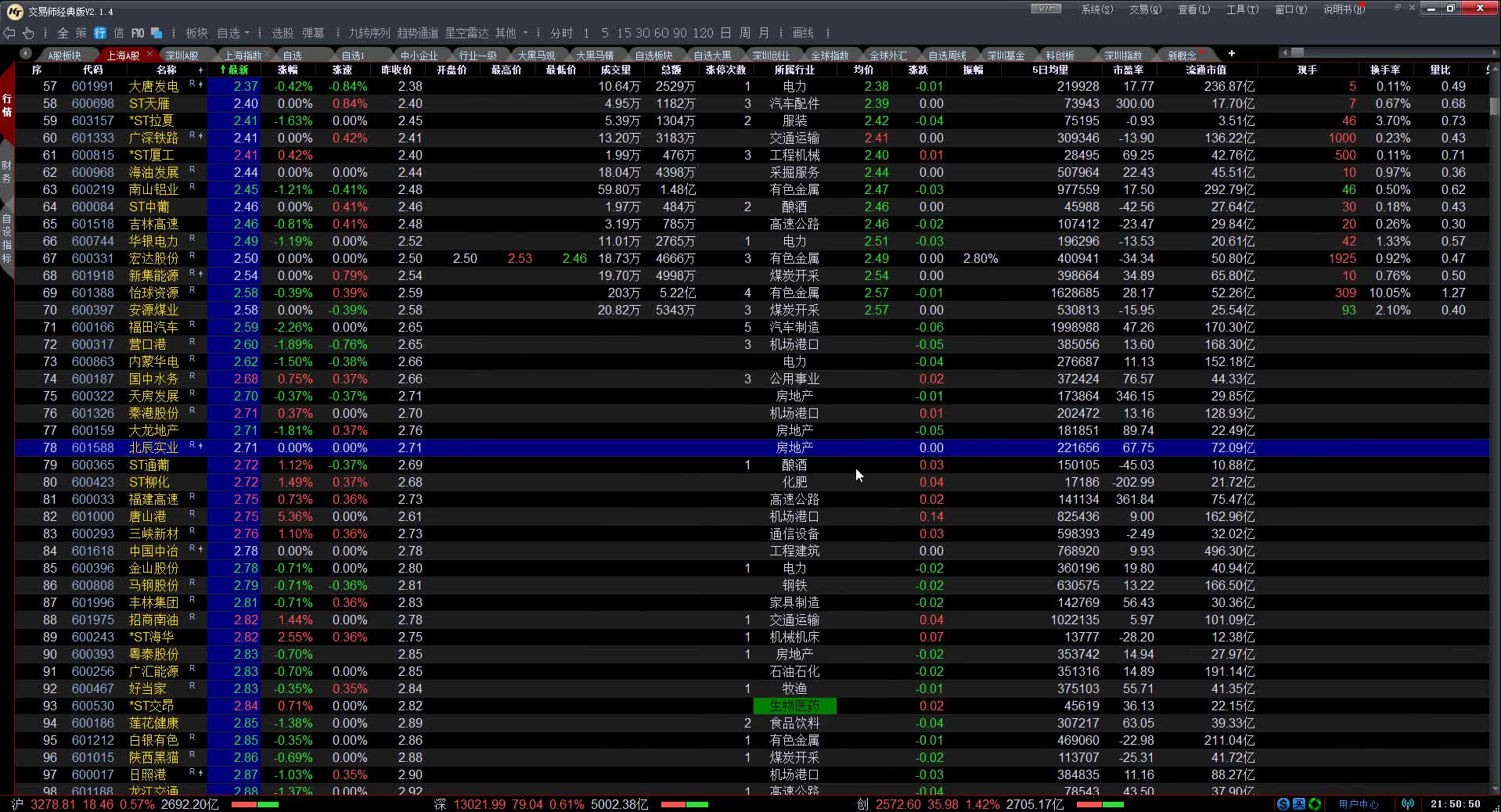Add a new tab with plus icon
1501x812 pixels.
1231,53
